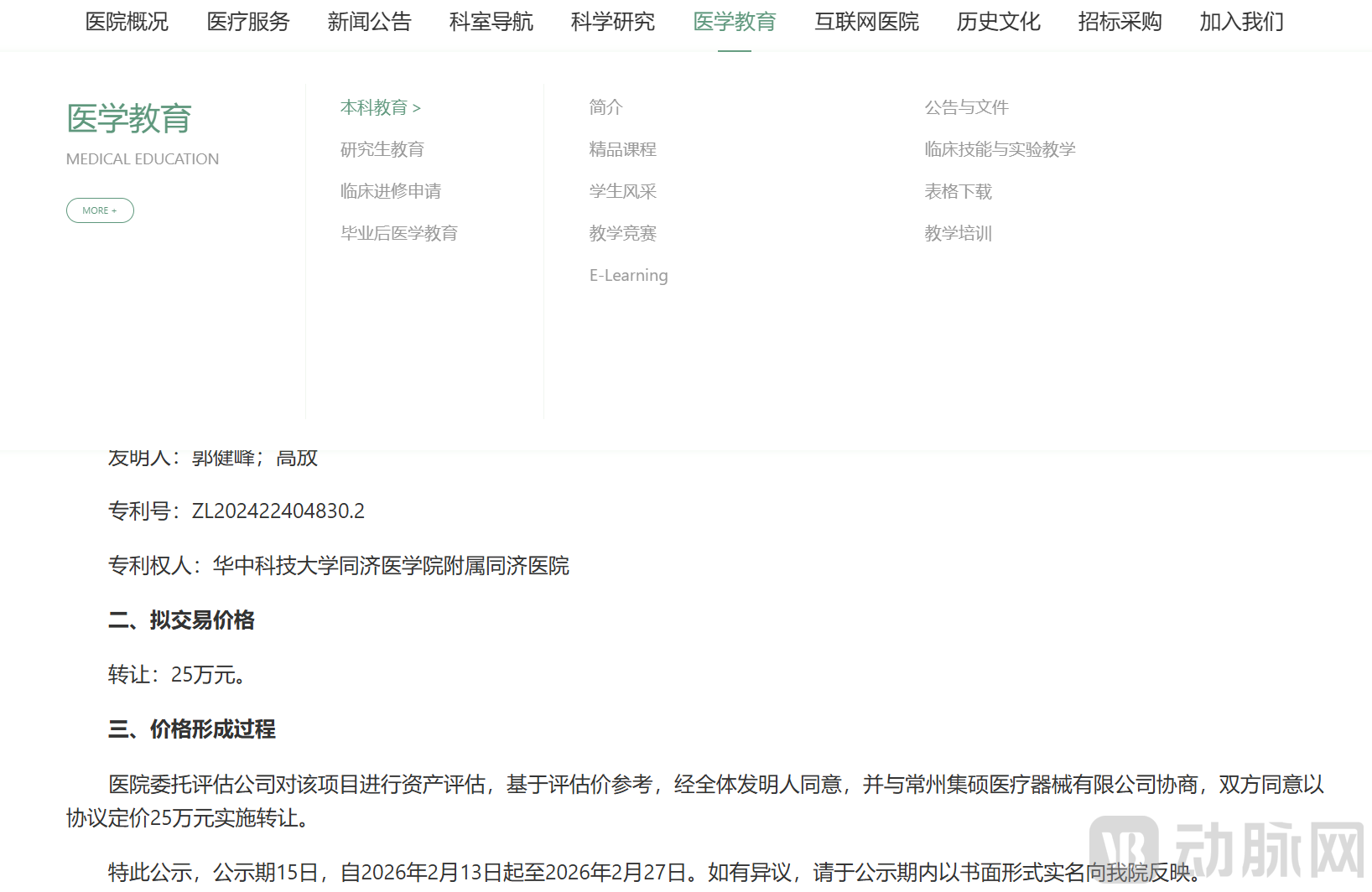Open the 毕业后医学教育 link
The image size is (1372, 892).
pos(398,233)
